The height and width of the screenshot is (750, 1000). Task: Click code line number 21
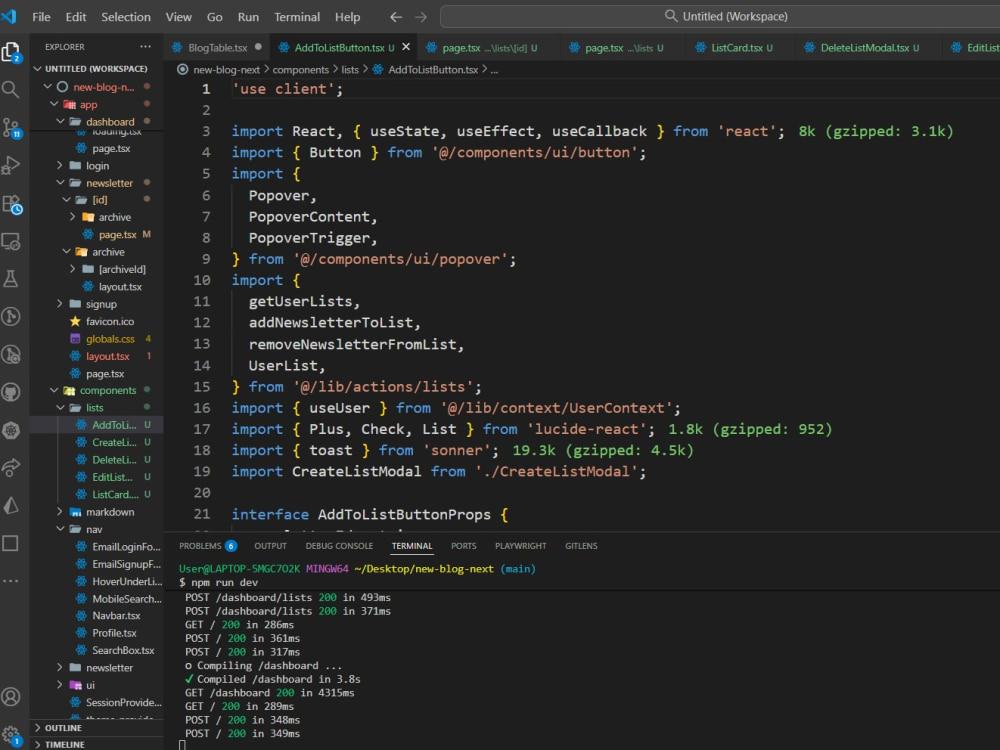202,514
